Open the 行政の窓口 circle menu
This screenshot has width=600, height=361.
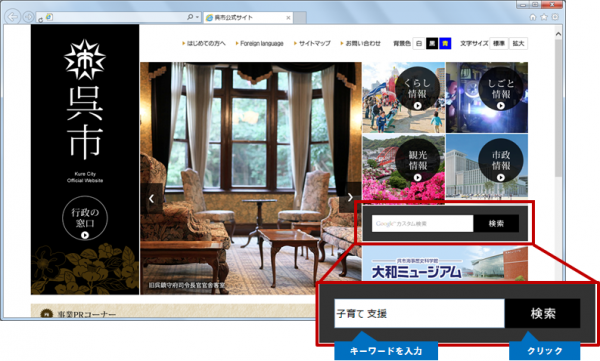coord(85,218)
